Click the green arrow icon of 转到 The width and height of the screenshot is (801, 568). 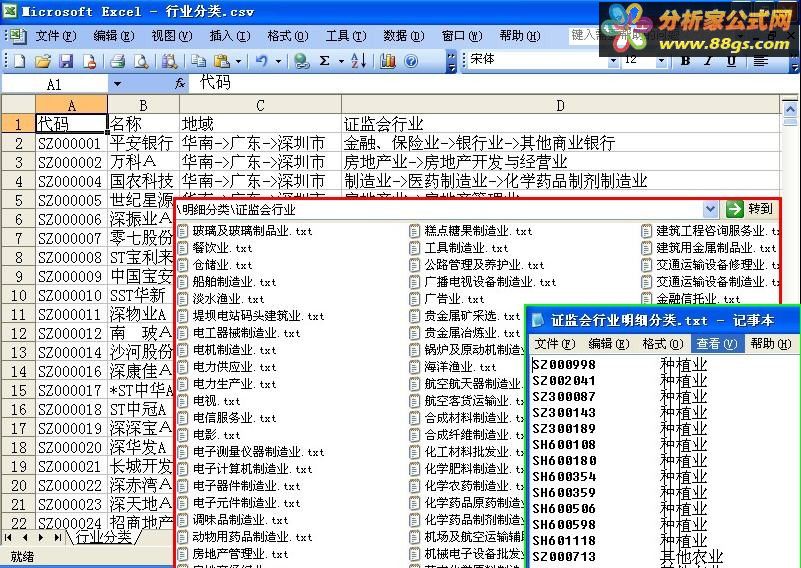point(735,208)
